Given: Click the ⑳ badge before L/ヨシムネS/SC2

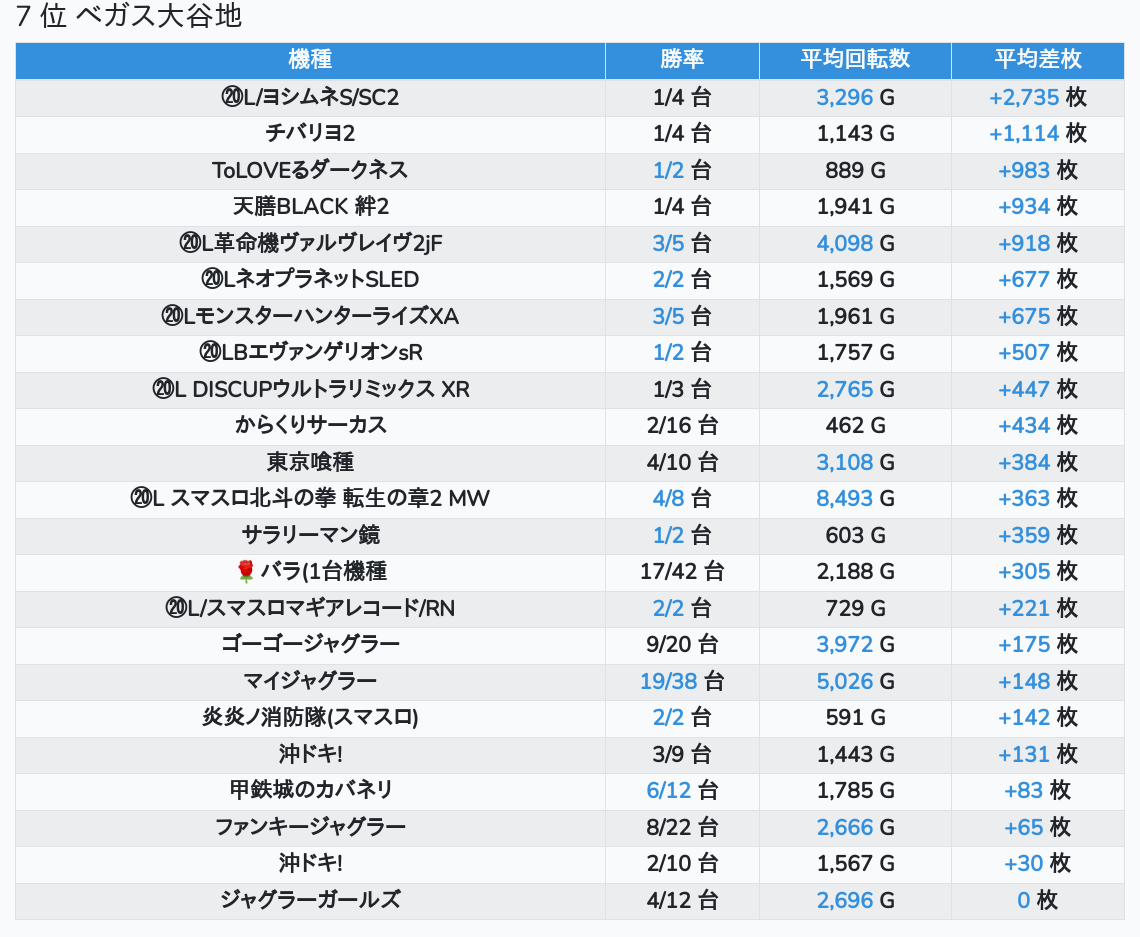Looking at the screenshot, I should (231, 97).
